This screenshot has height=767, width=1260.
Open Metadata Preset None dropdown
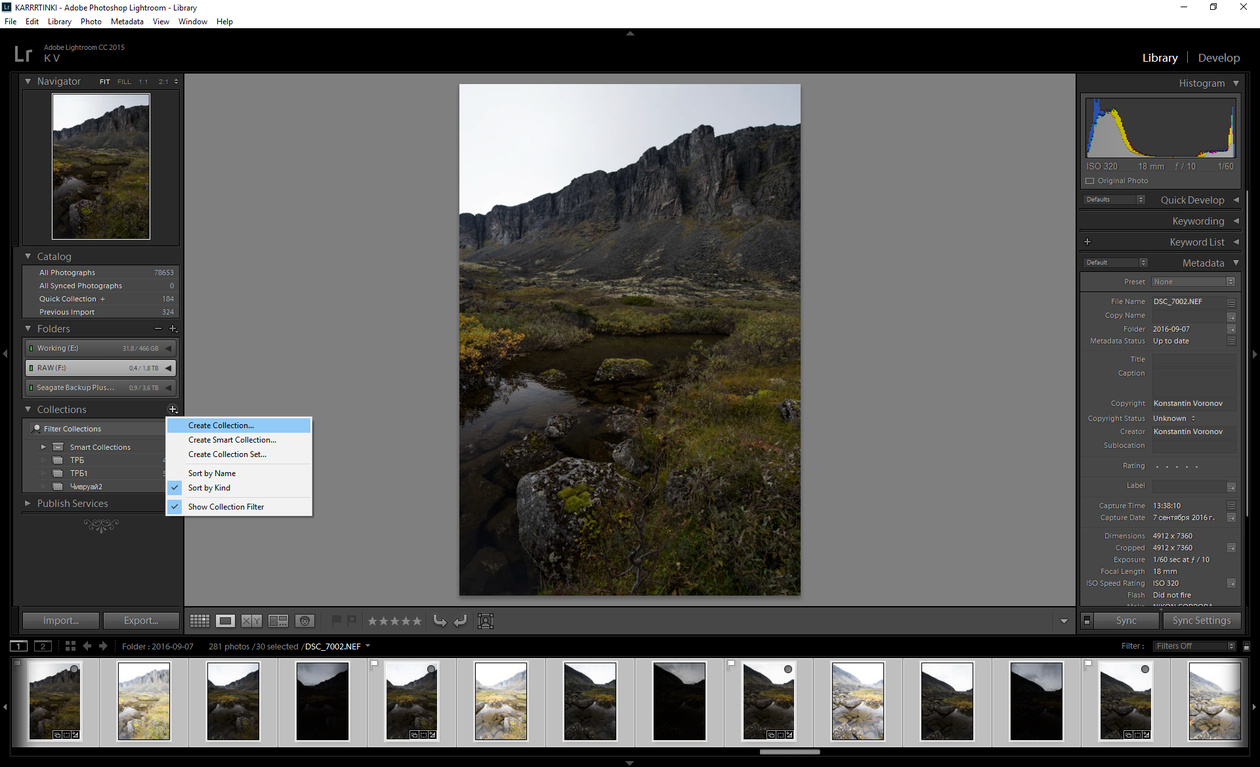1194,282
